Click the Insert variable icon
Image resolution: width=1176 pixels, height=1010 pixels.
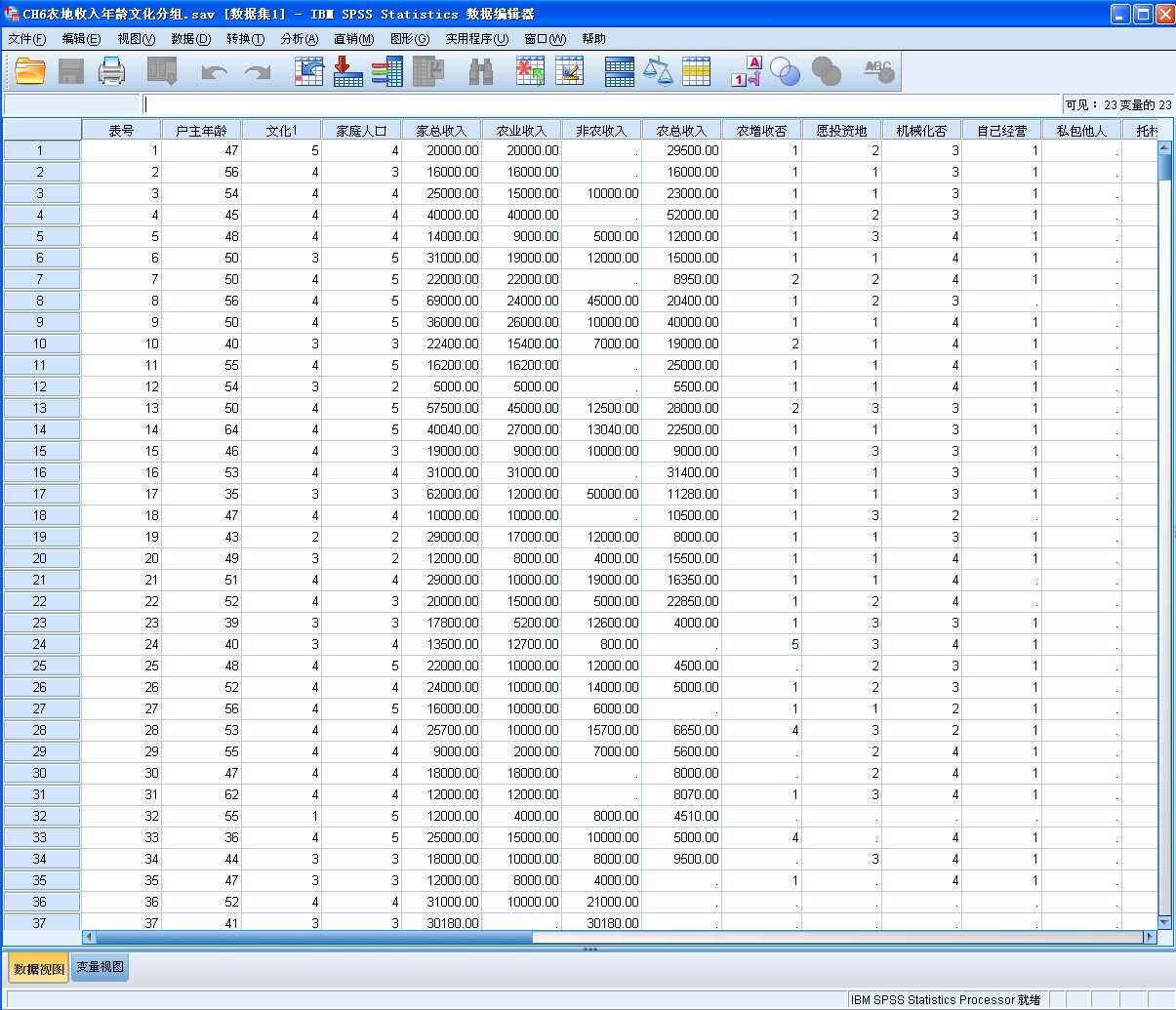pyautogui.click(x=570, y=71)
